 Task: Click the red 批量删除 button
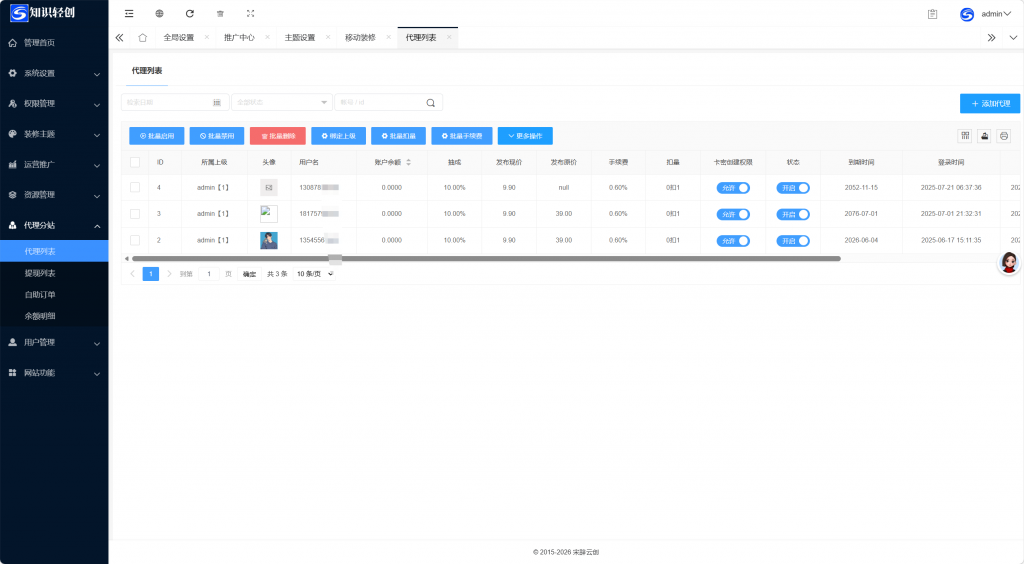click(278, 136)
